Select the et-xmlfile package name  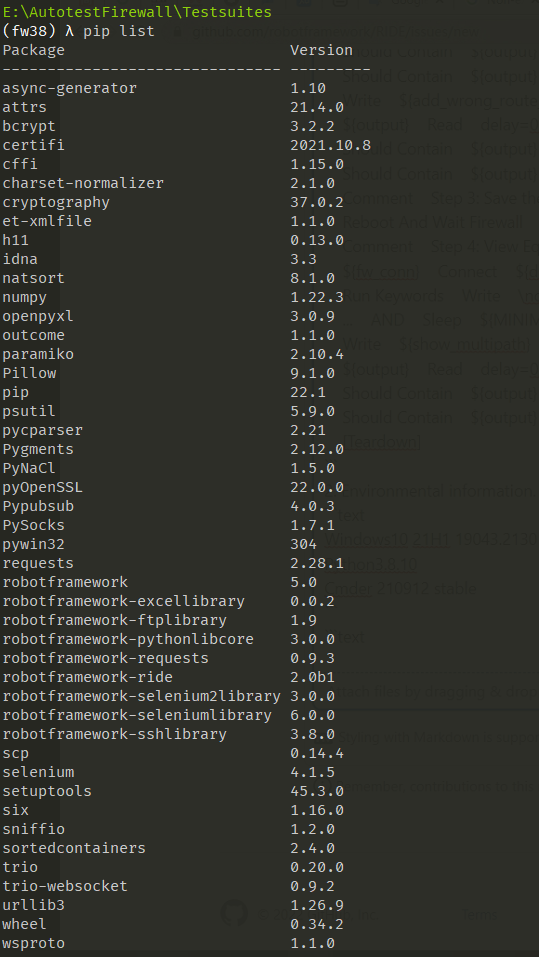click(47, 221)
